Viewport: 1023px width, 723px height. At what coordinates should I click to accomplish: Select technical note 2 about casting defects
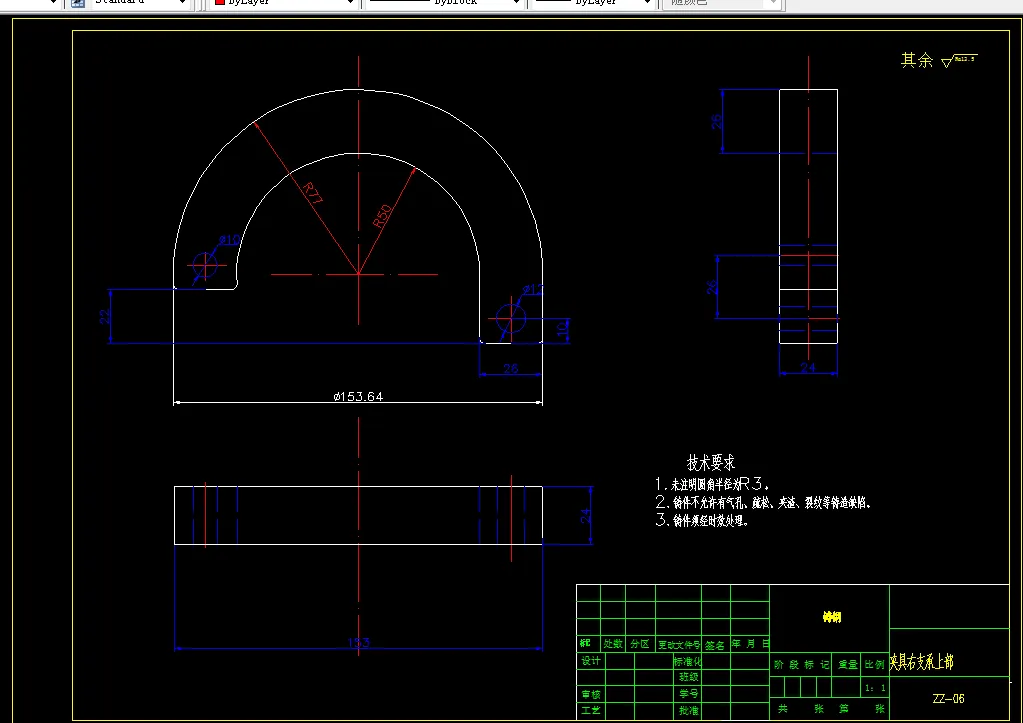pos(763,502)
